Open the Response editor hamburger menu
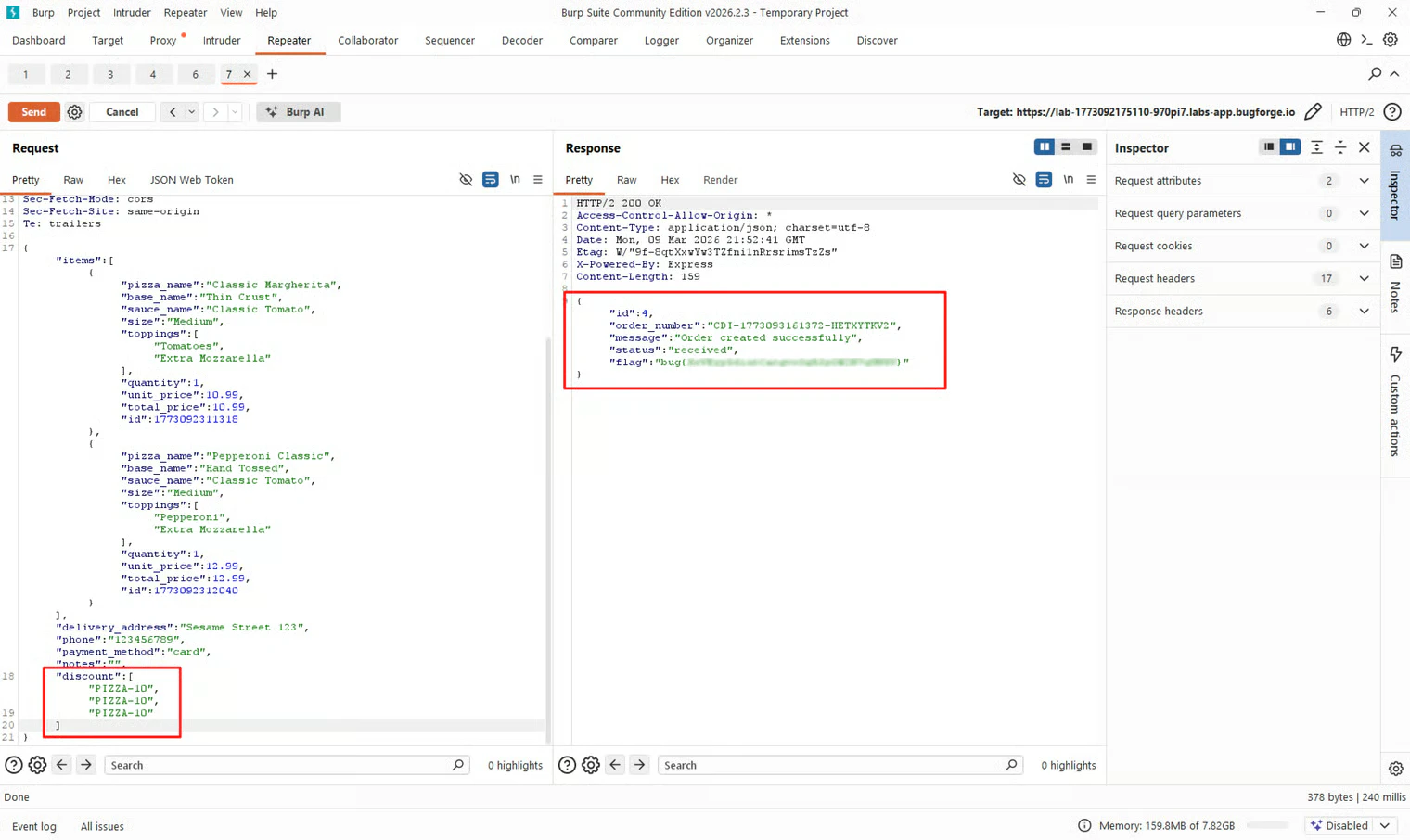Image resolution: width=1410 pixels, height=840 pixels. (1091, 180)
